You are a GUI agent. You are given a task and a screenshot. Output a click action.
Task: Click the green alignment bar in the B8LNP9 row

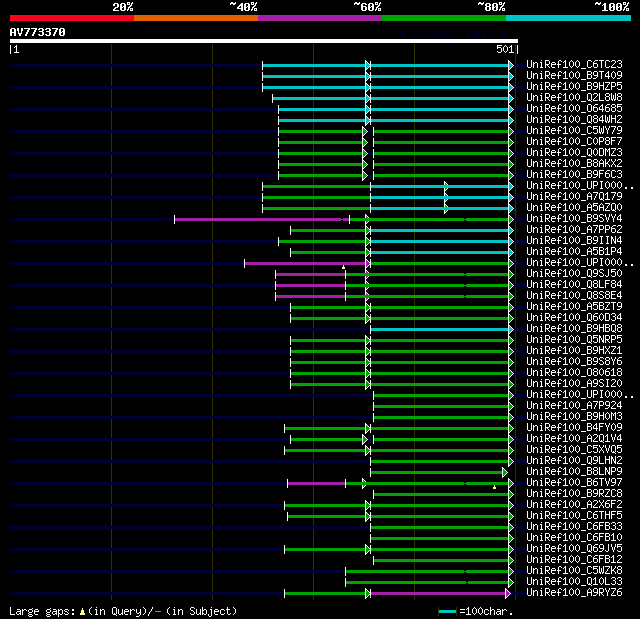click(x=437, y=473)
